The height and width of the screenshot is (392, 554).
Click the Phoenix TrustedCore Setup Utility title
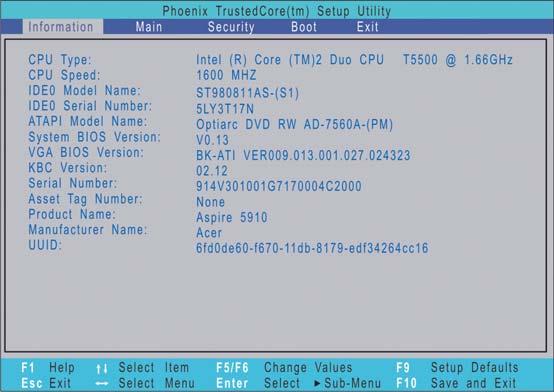click(277, 11)
